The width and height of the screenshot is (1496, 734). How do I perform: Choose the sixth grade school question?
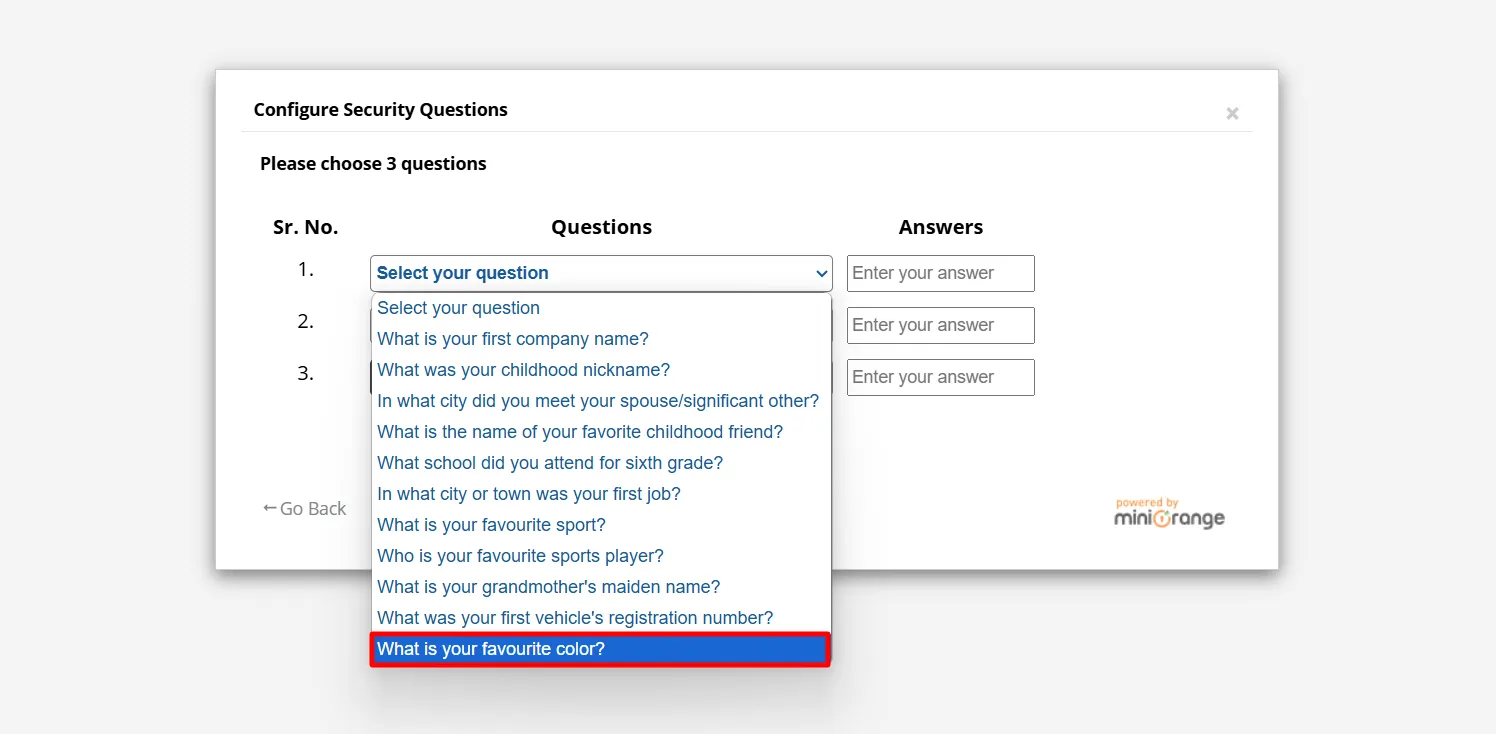point(601,463)
